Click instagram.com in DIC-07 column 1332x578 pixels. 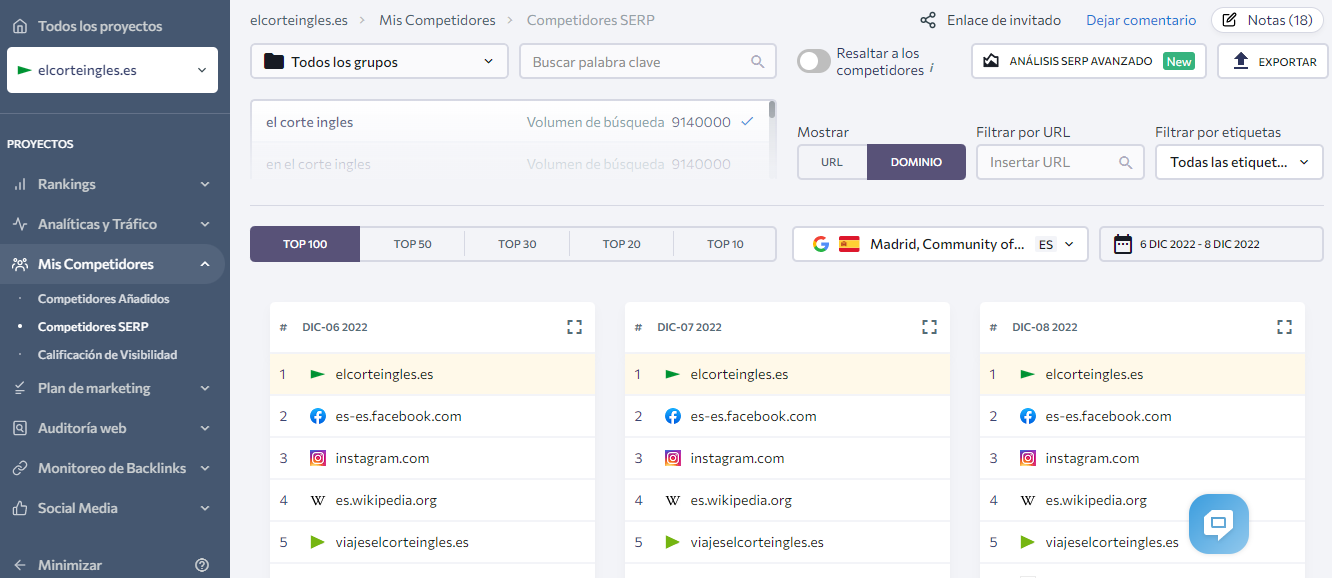point(737,458)
